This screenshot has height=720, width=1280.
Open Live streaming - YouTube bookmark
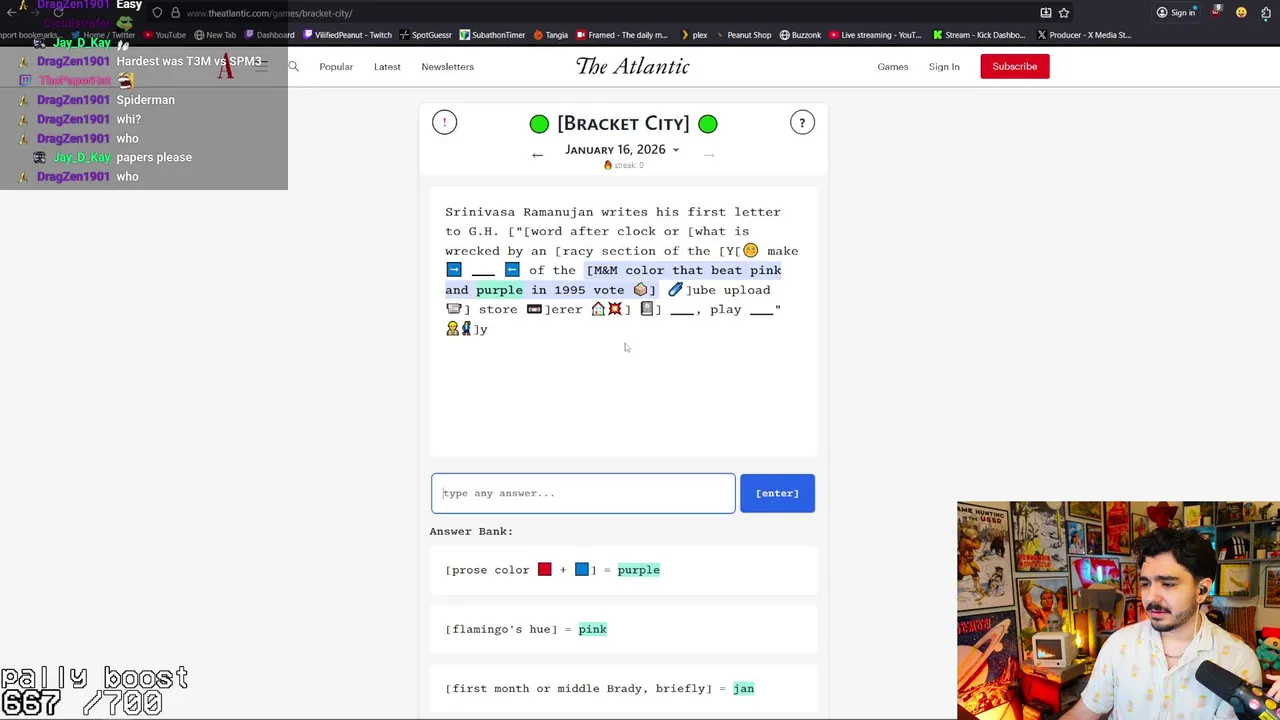875,35
